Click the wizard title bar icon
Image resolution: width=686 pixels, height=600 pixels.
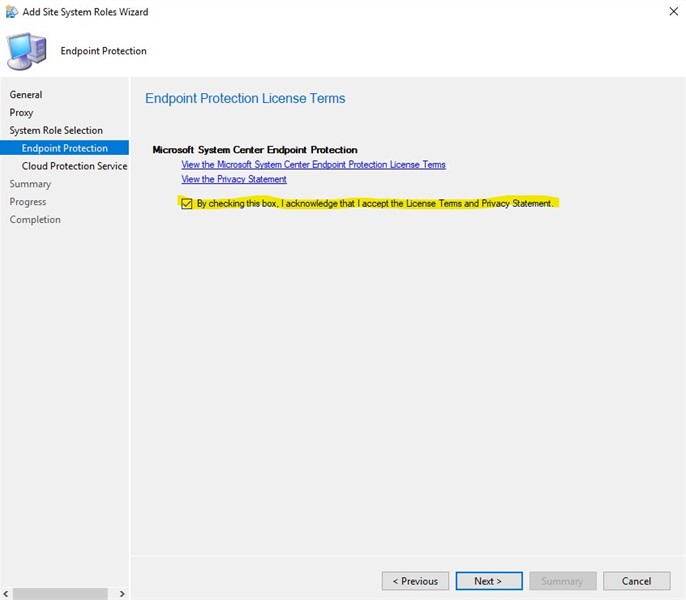point(11,12)
